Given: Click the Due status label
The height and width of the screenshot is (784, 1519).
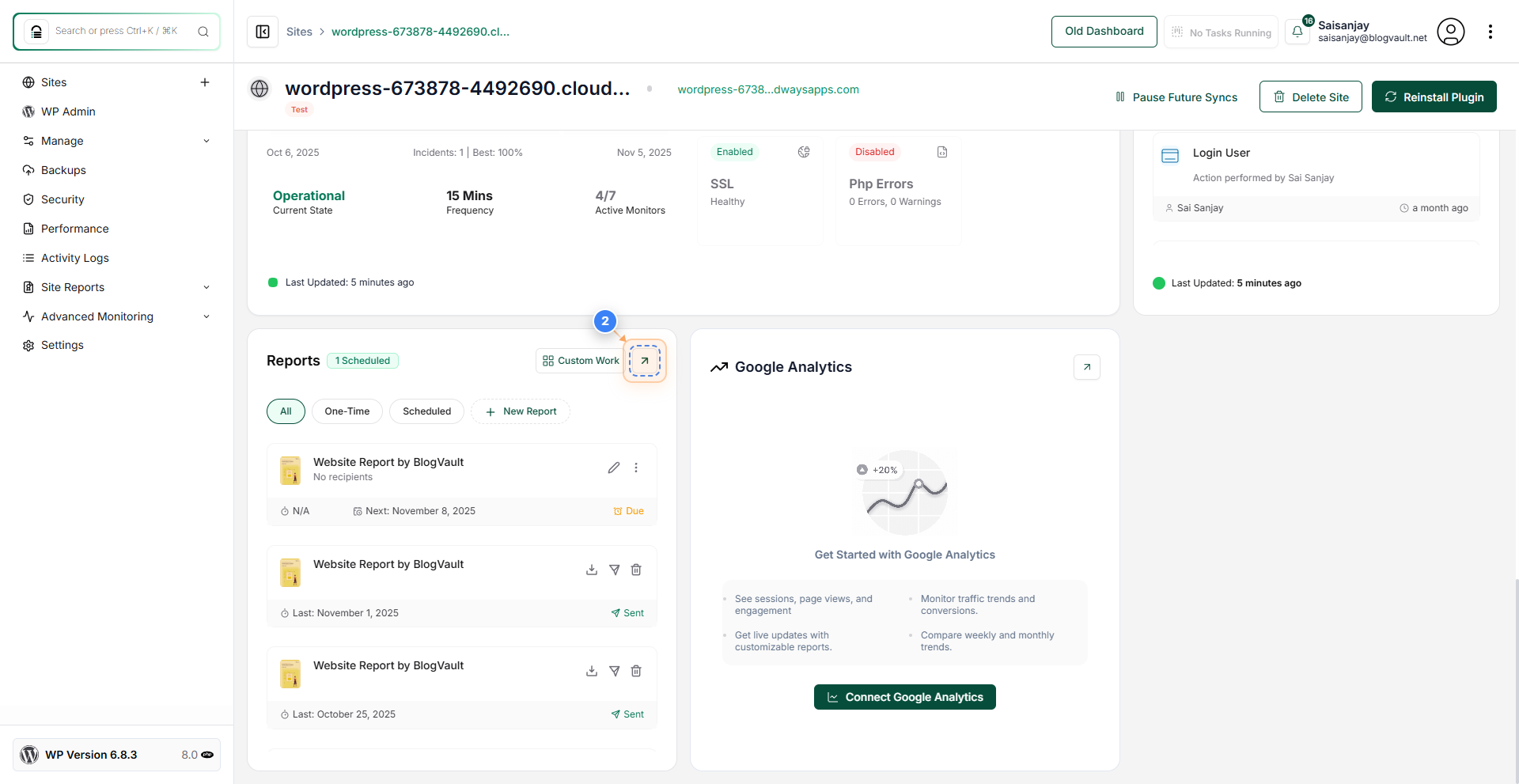Looking at the screenshot, I should pyautogui.click(x=629, y=511).
